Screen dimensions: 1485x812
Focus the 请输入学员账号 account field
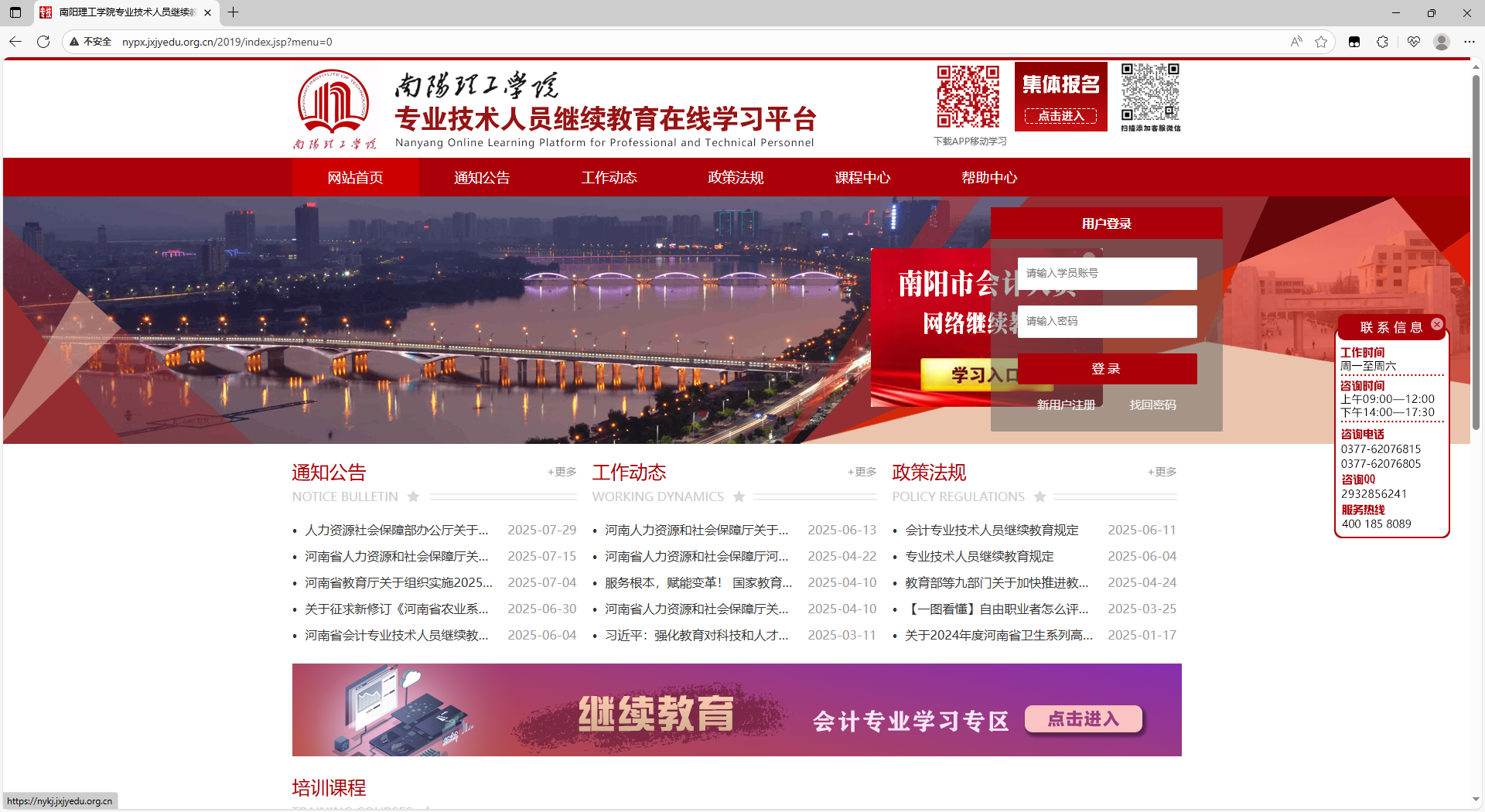(x=1108, y=274)
